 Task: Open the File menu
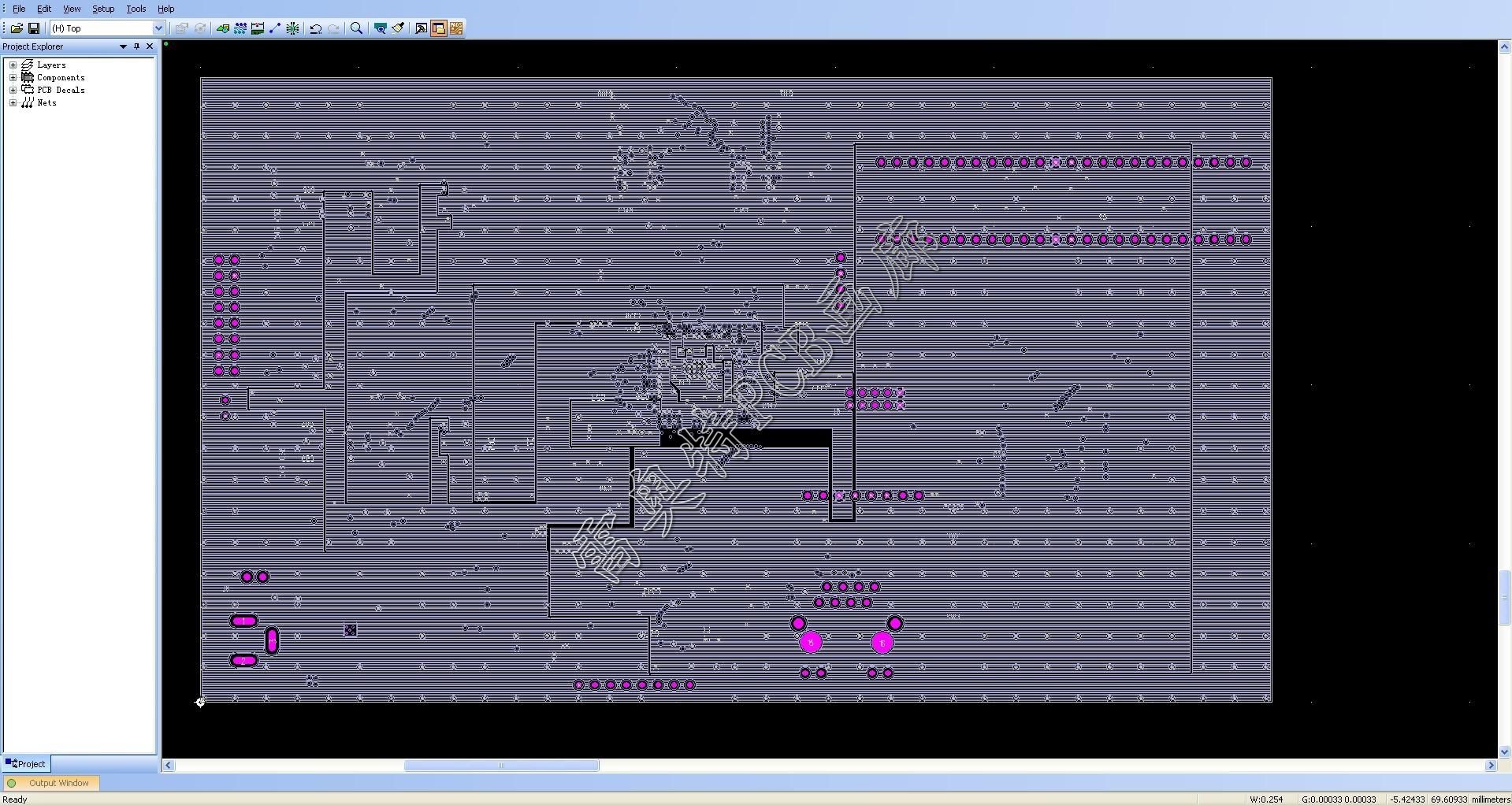[x=19, y=9]
